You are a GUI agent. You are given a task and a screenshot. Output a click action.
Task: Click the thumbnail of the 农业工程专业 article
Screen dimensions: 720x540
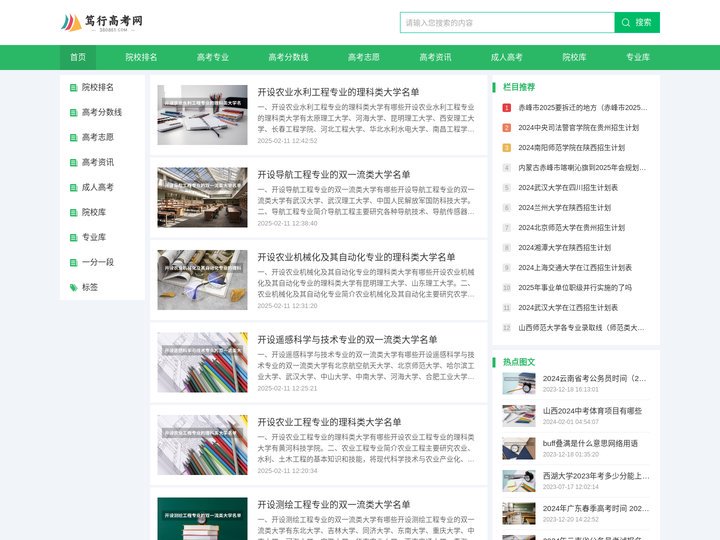coord(202,445)
